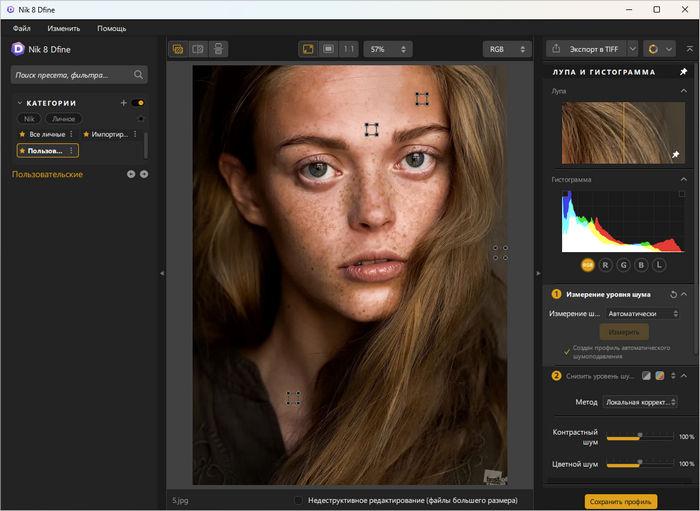Pin the Лупа и гистограмма panel
This screenshot has height=511, width=700.
(683, 72)
